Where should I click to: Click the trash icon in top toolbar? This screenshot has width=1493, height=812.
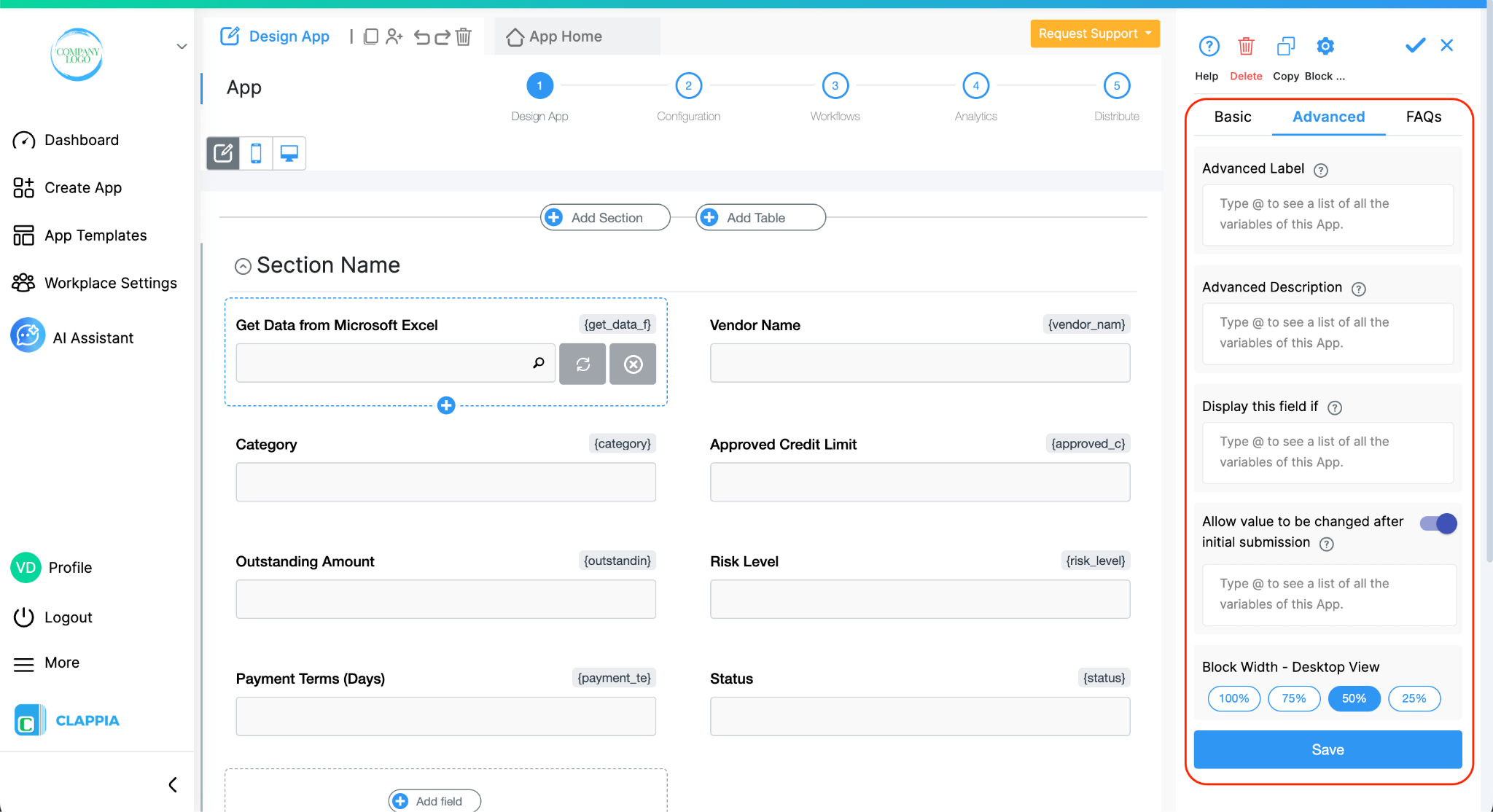(464, 36)
